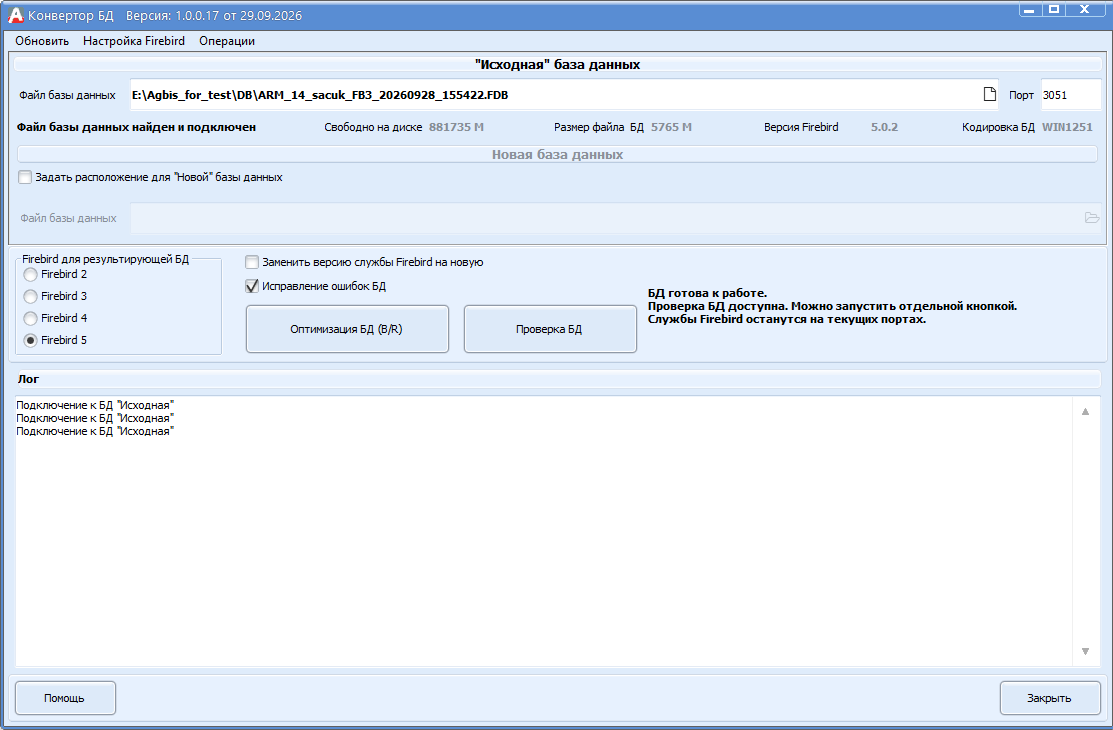Click the browse file icon for source database
Image resolution: width=1113 pixels, height=730 pixels.
pyautogui.click(x=989, y=94)
